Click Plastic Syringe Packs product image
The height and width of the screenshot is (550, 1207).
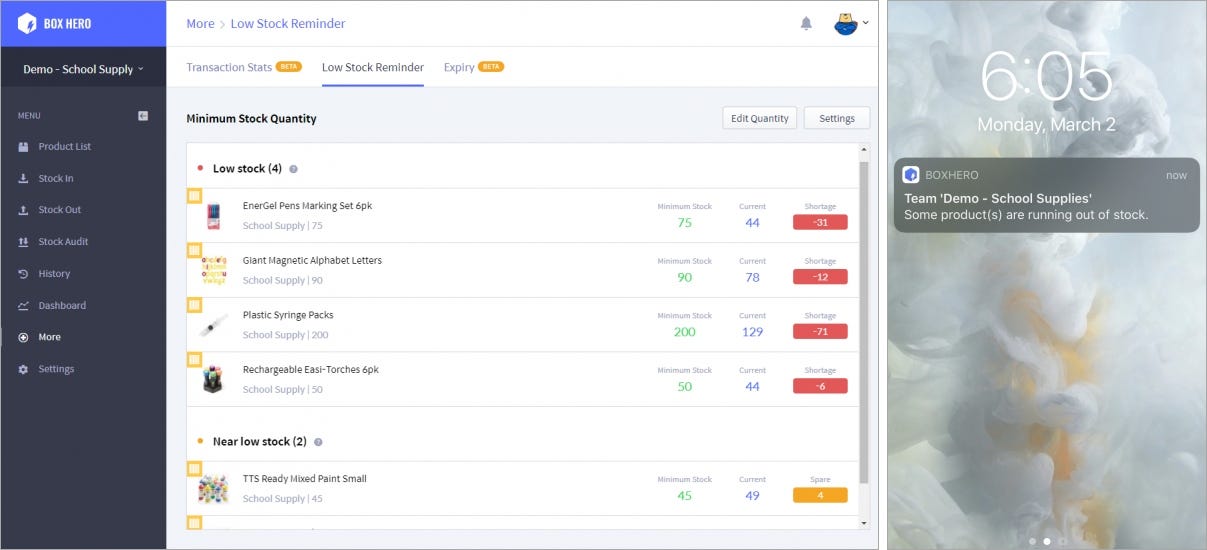pos(213,325)
